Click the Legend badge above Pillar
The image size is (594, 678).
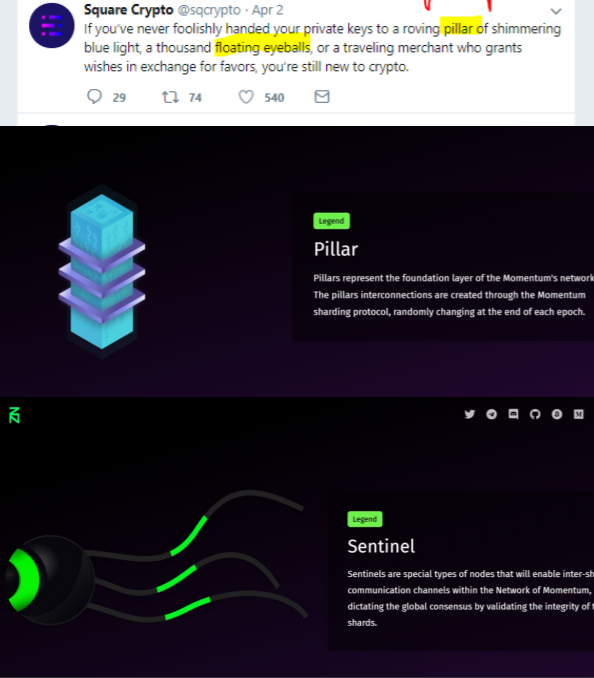(332, 221)
